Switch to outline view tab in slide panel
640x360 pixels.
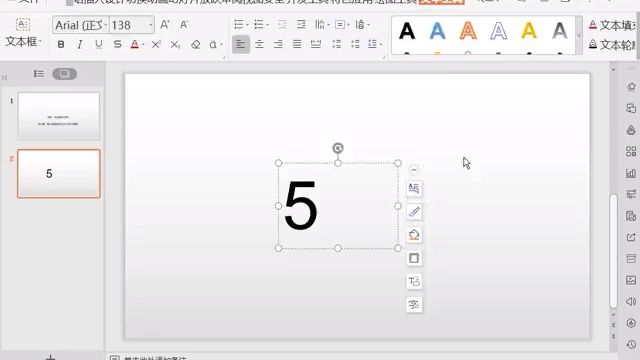click(x=39, y=74)
